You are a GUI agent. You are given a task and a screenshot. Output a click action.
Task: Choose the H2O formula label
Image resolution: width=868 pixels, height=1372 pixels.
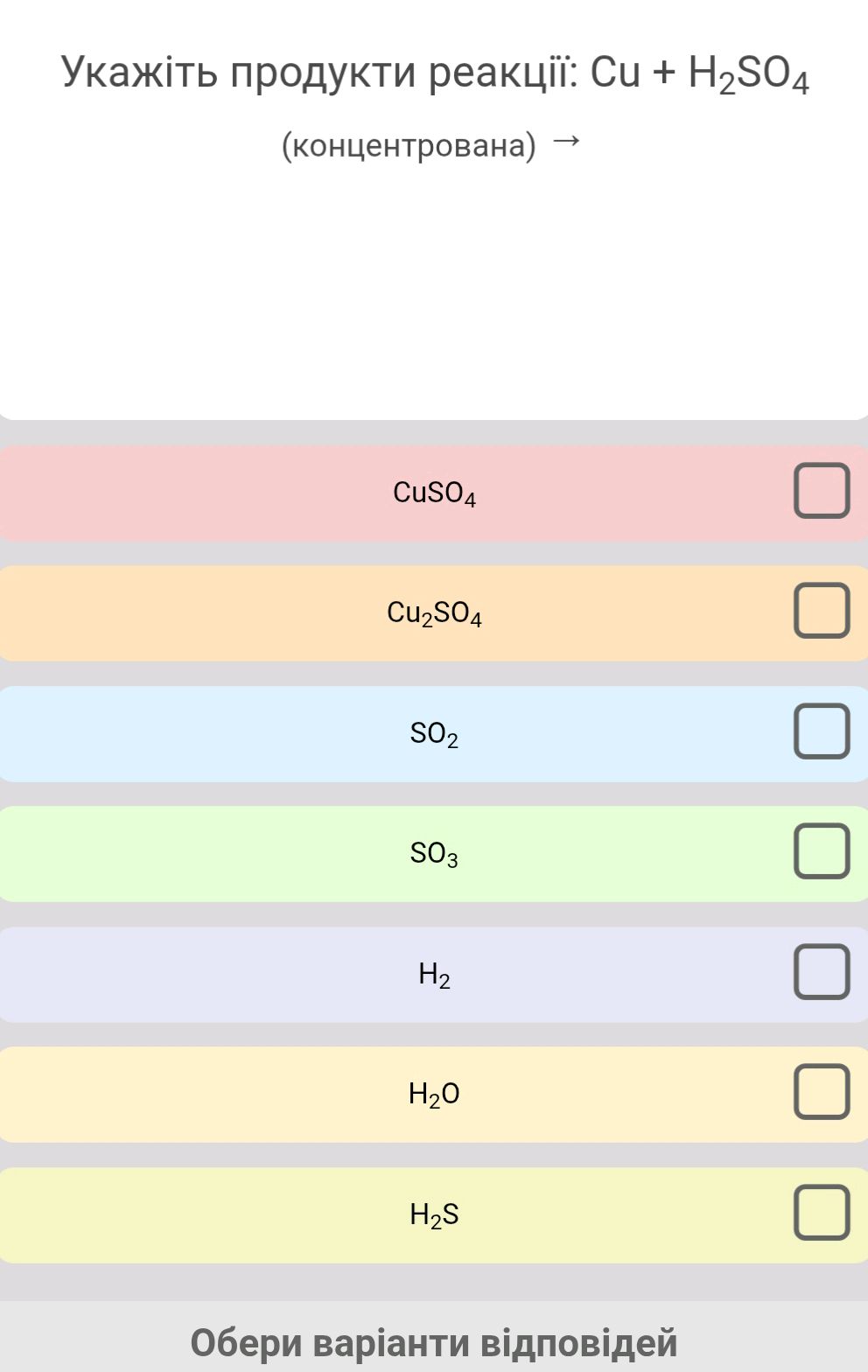click(434, 1094)
